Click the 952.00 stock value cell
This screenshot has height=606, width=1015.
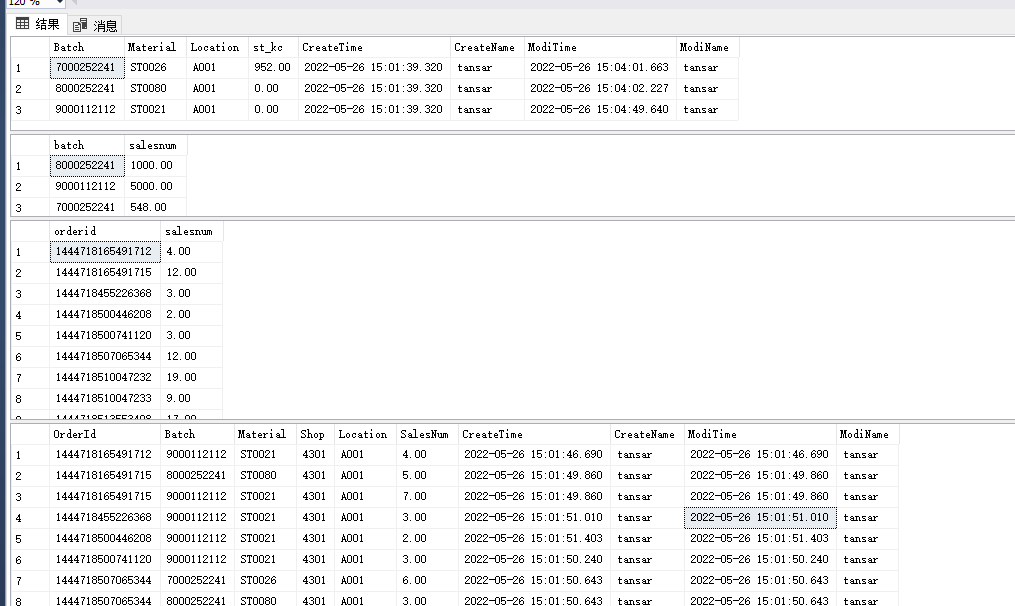click(273, 67)
